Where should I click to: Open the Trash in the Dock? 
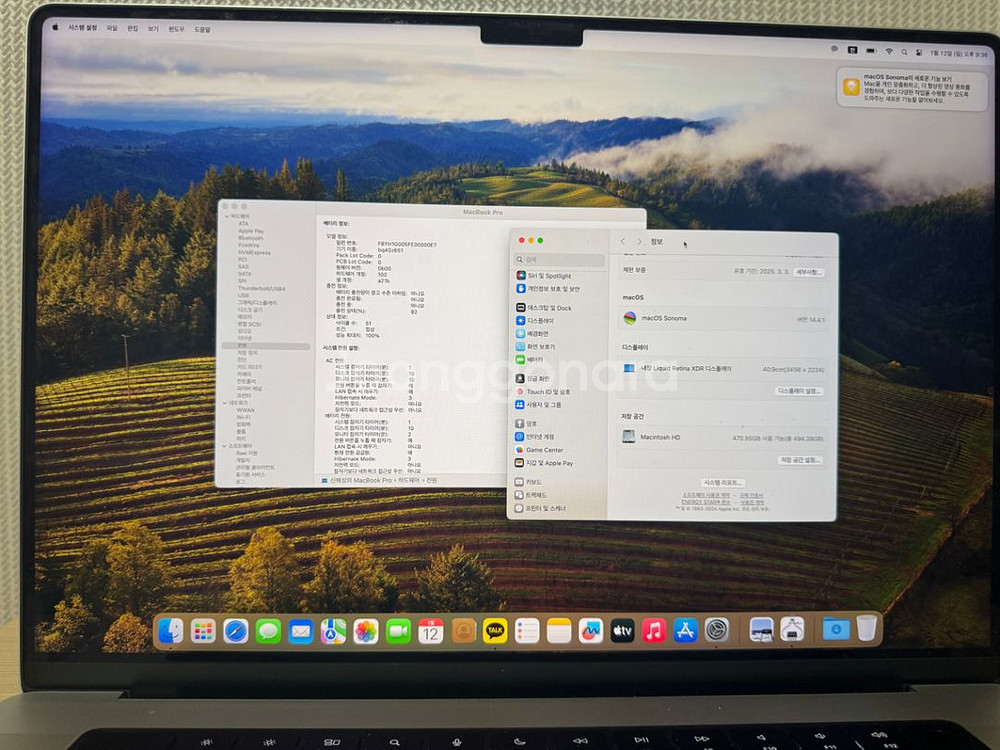click(x=867, y=628)
